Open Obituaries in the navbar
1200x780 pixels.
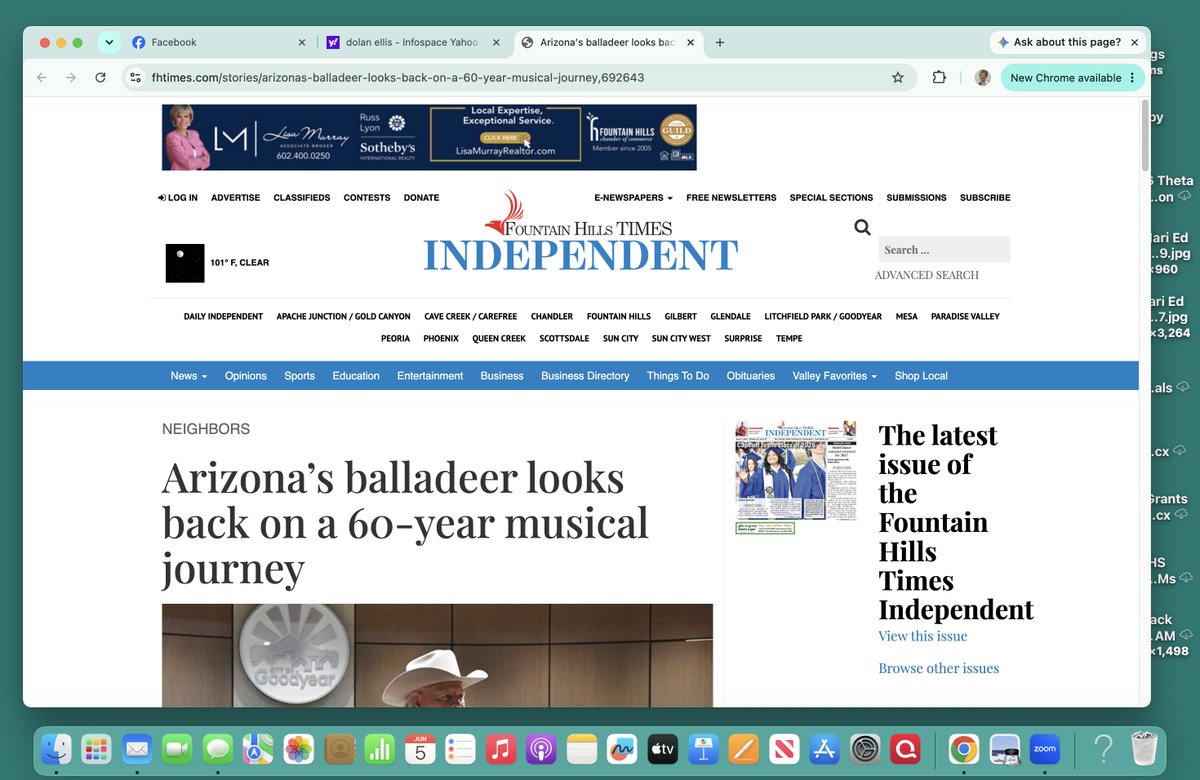[751, 376]
